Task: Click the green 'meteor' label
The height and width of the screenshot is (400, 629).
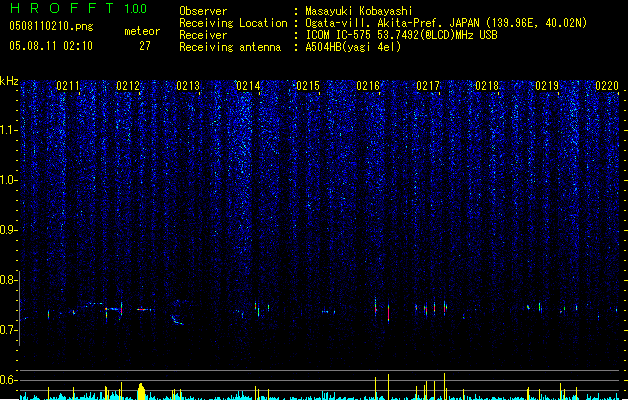Action: 142,31
